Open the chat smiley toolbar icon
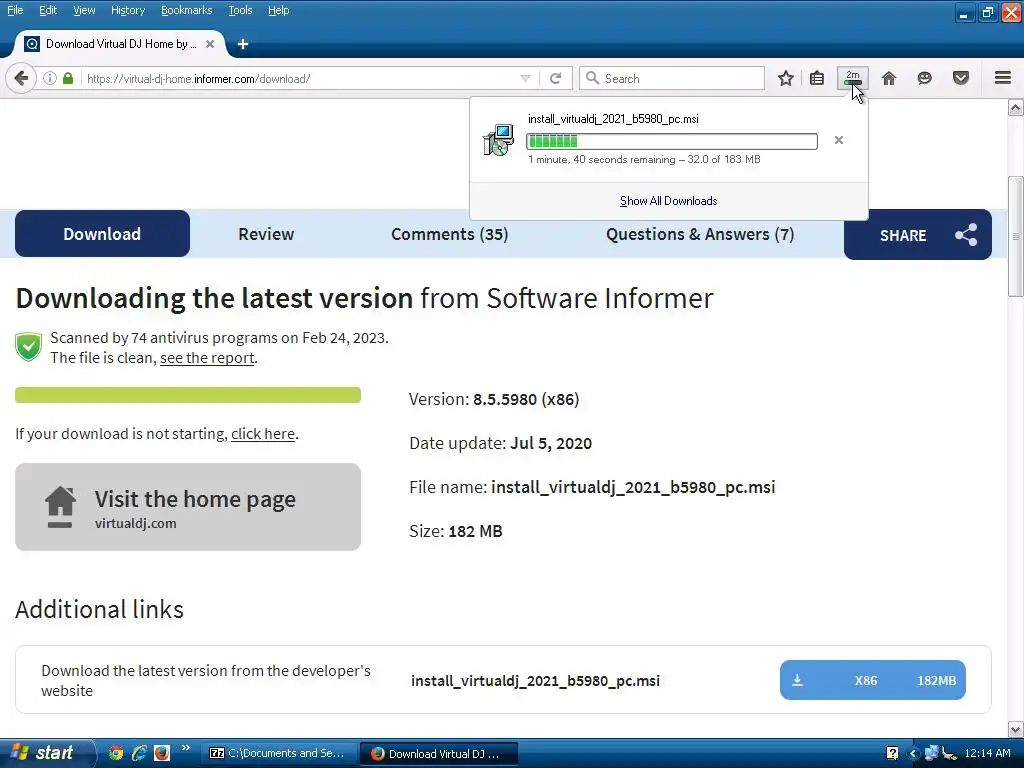 tap(924, 78)
